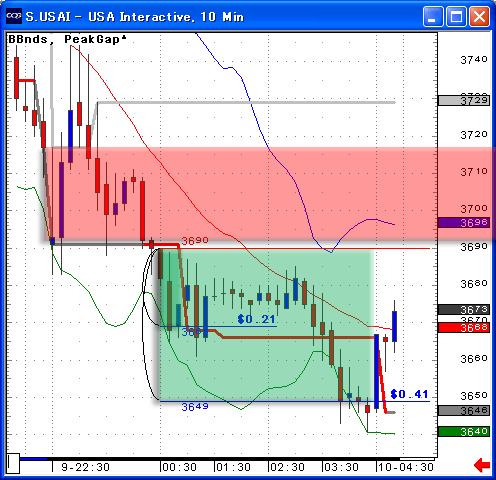496x480 pixels.
Task: Click the $0.21 profit label
Action: tap(256, 319)
